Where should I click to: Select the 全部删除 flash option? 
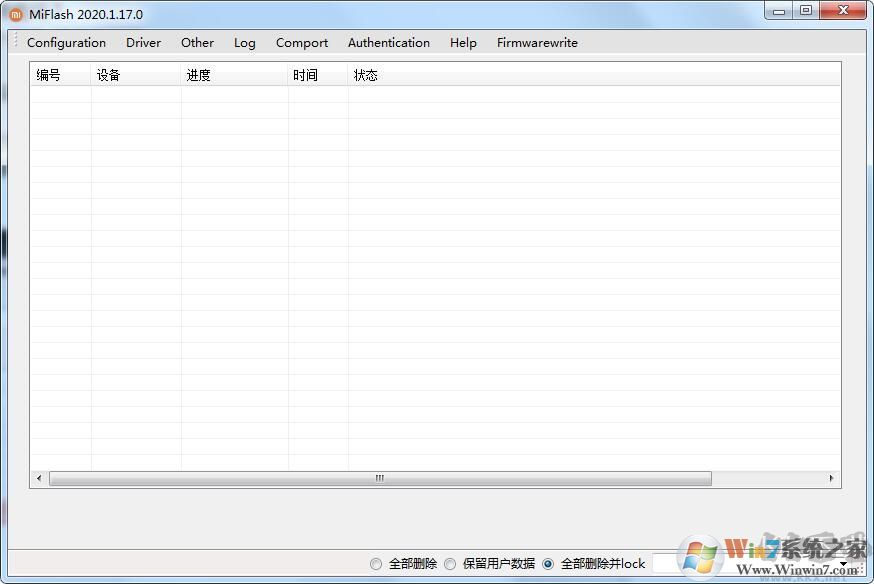tap(375, 563)
